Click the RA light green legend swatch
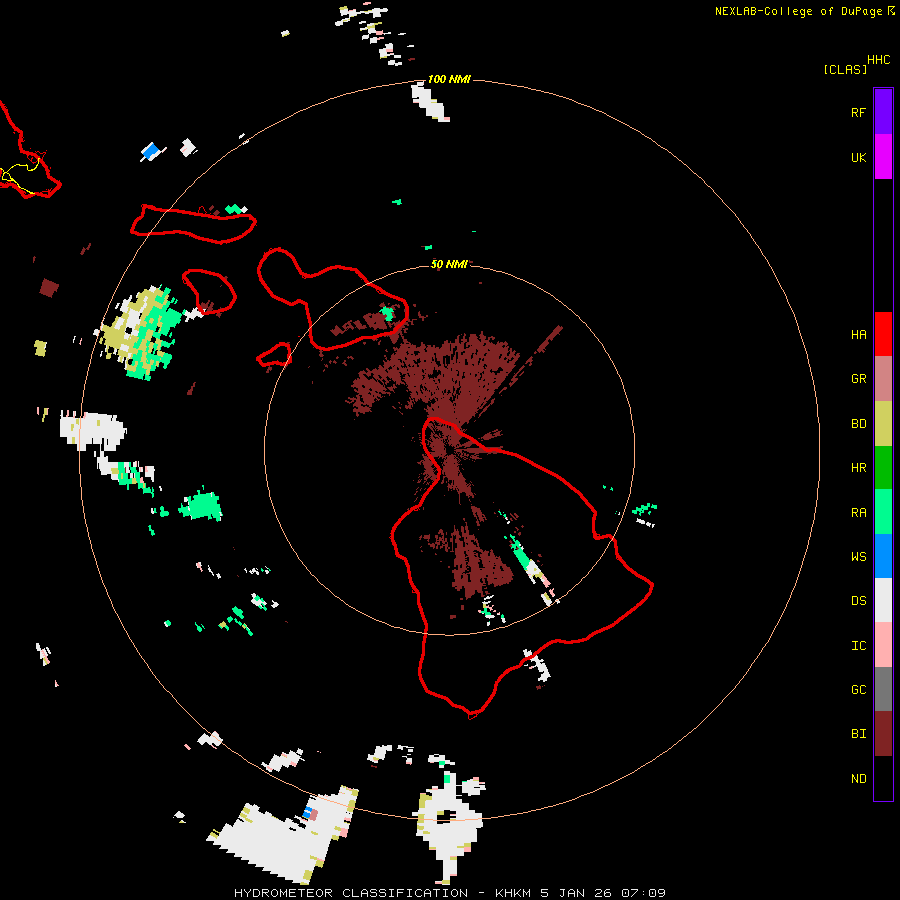900x900 pixels. 883,512
